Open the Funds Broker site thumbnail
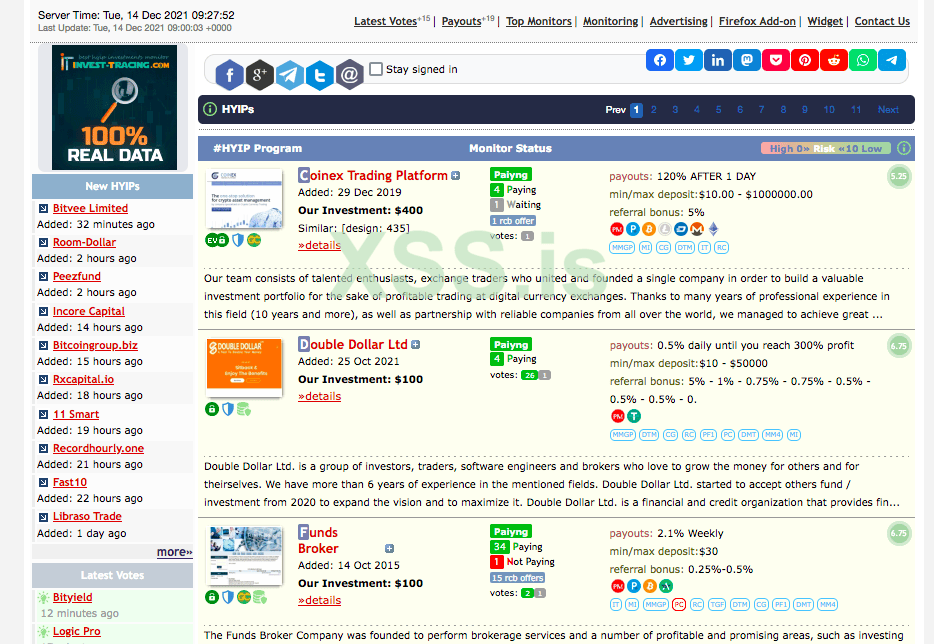The height and width of the screenshot is (644, 934). (x=244, y=555)
